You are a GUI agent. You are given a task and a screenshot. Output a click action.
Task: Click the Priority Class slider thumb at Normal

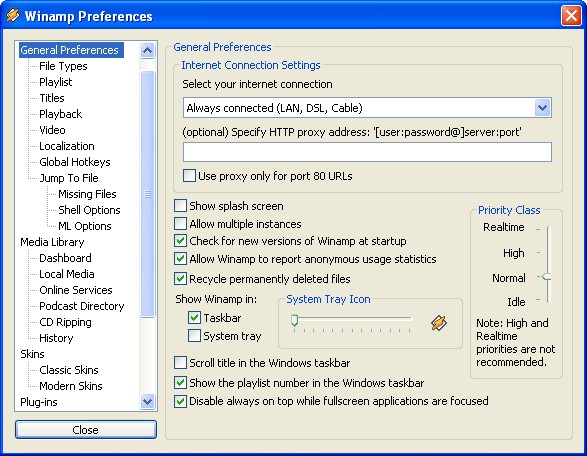[x=547, y=277]
